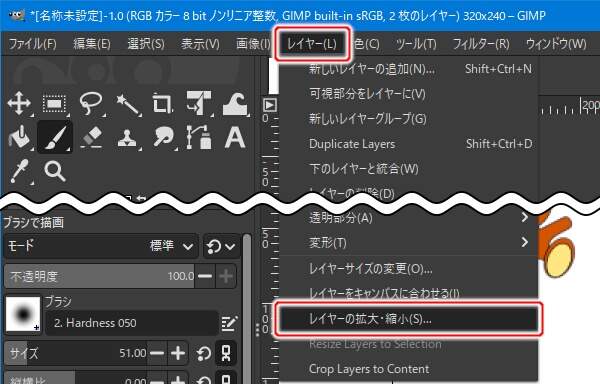Open the フィルター(R) menu
Screen dimensions: 600x384
click(x=481, y=44)
